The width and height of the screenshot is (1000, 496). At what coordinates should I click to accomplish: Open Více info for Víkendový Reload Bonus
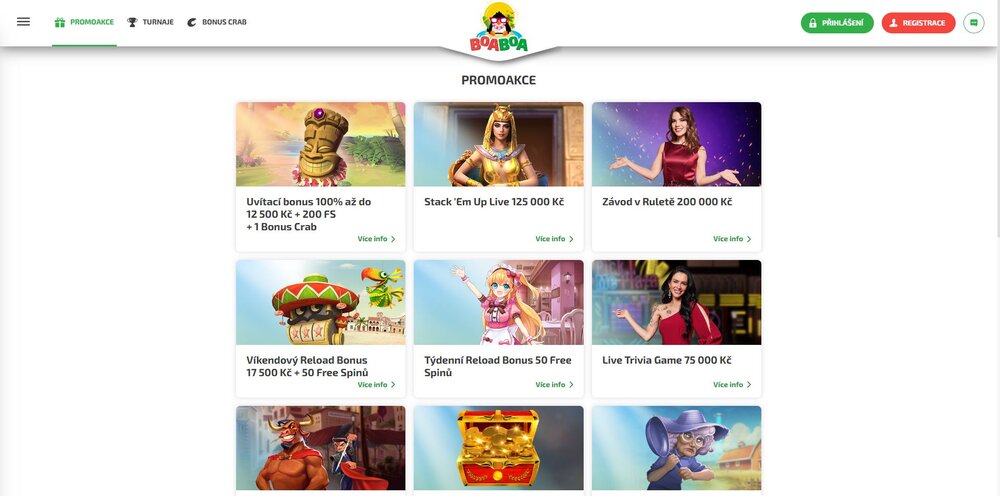[x=376, y=385]
